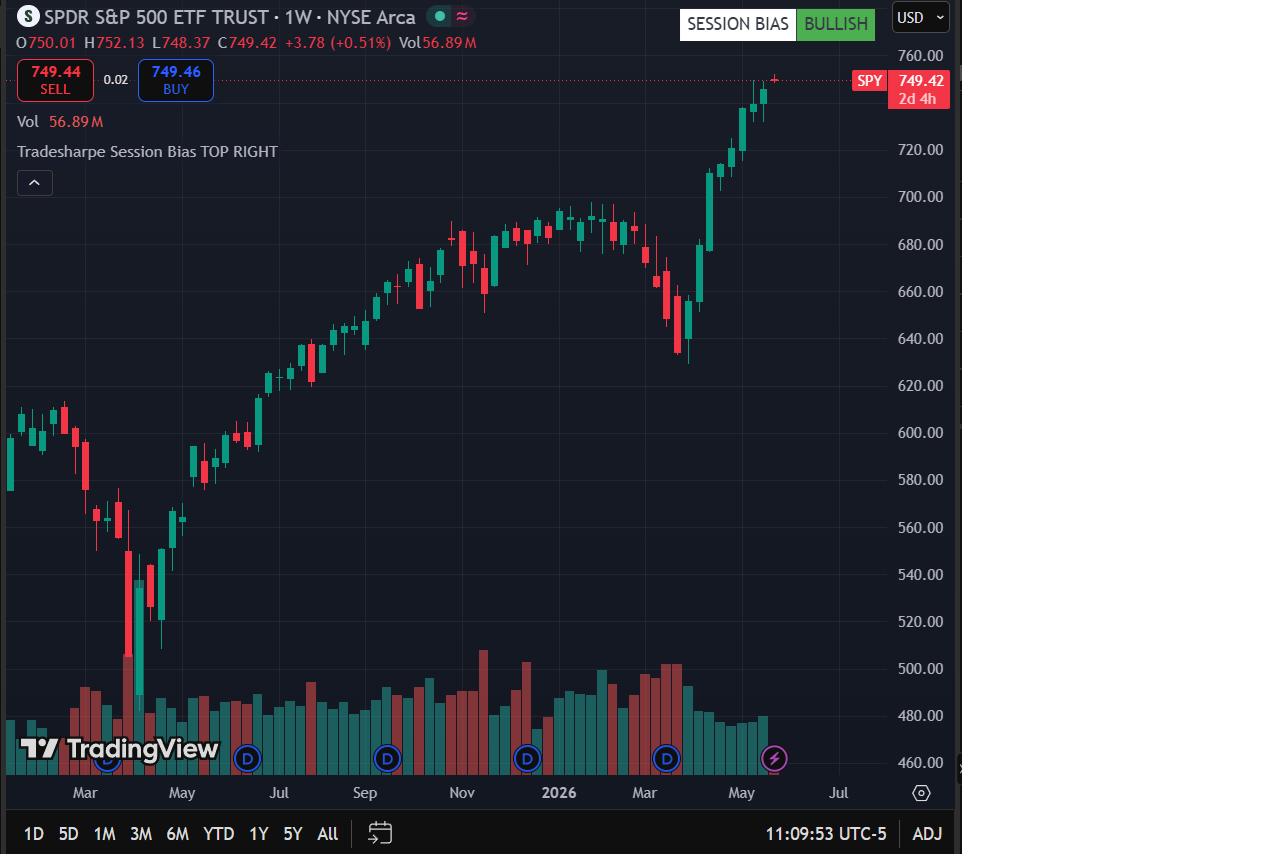Click the red SPY price axis tag
This screenshot has height=854, width=1267.
click(869, 81)
